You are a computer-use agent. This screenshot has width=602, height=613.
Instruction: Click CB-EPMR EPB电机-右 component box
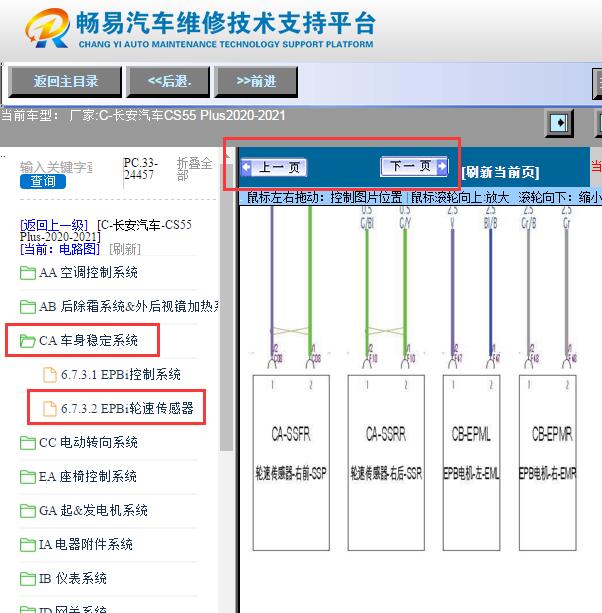[x=548, y=463]
